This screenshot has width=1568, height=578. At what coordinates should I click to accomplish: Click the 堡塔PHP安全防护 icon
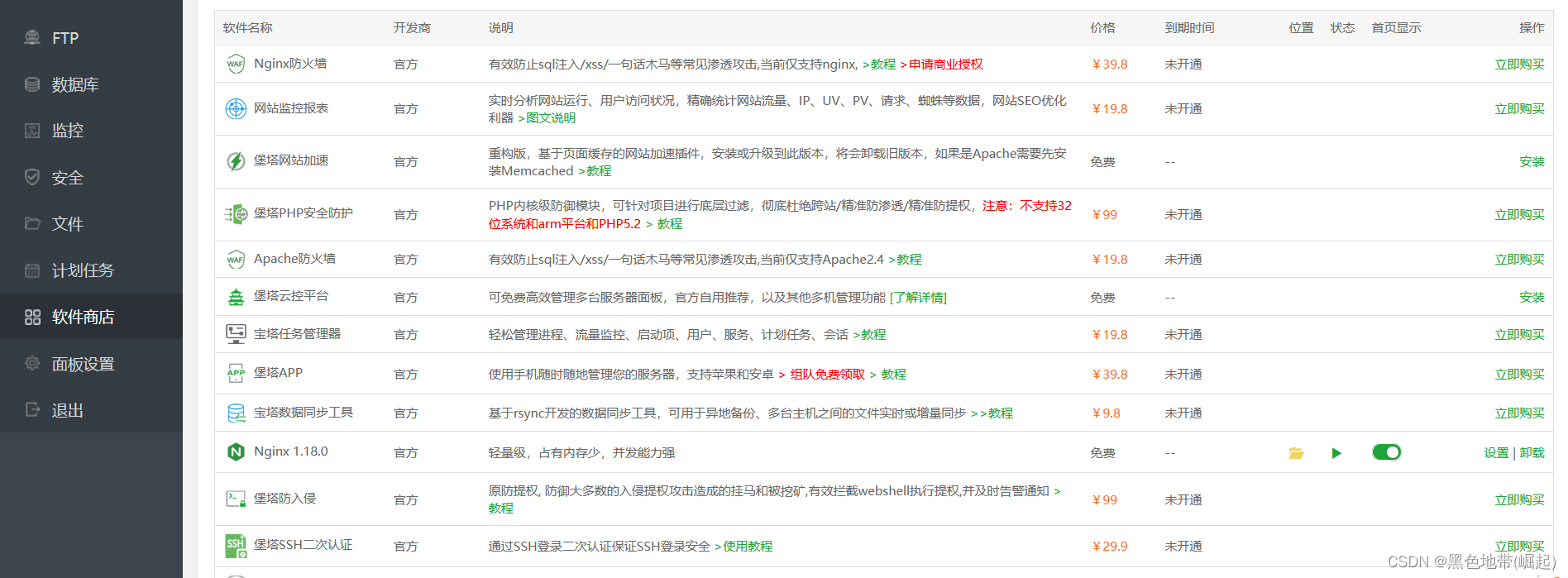click(236, 214)
